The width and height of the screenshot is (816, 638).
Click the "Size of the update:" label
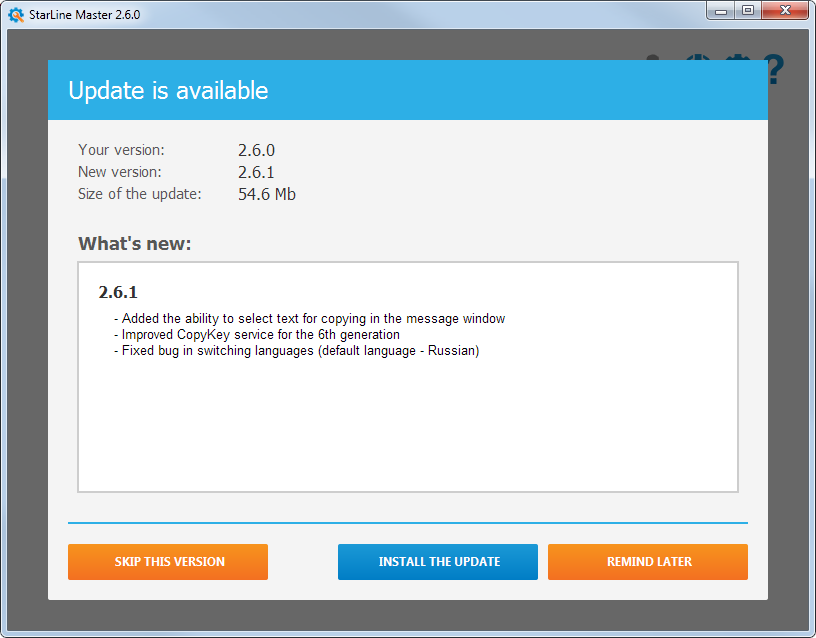[139, 194]
